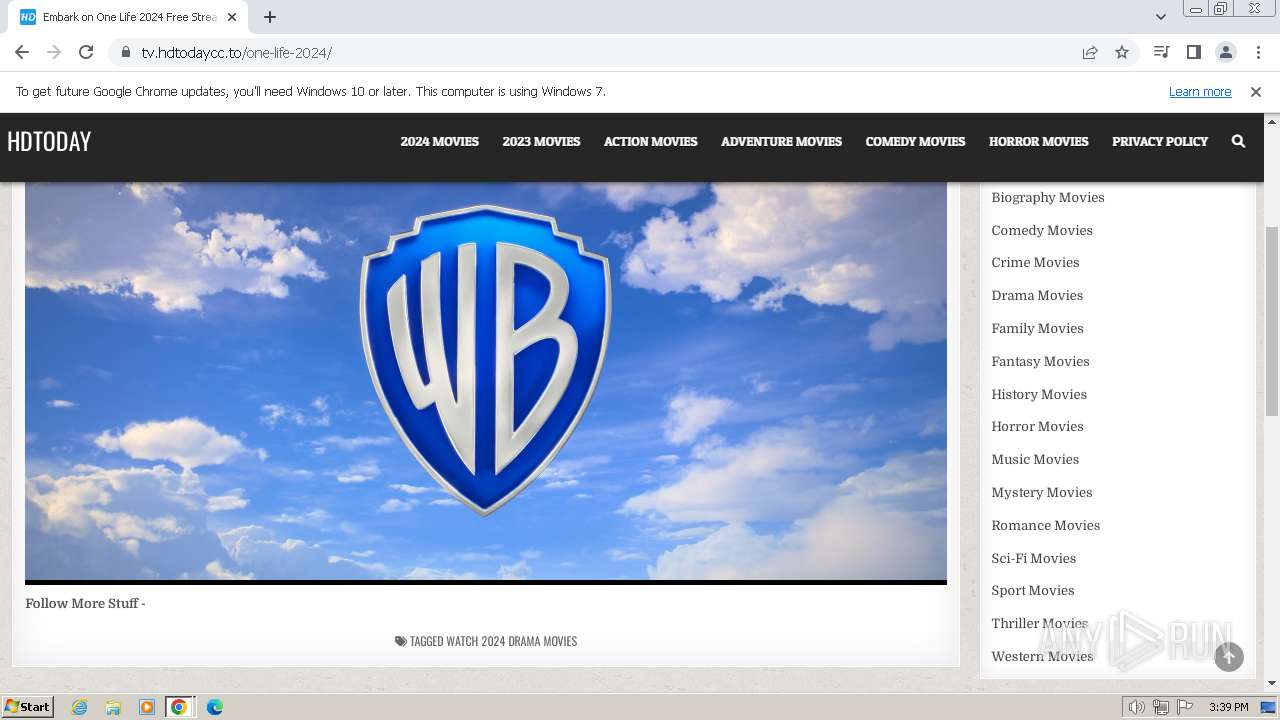Open the Comedy Movies menu item
Screen dimensions: 1280x720
click(915, 141)
